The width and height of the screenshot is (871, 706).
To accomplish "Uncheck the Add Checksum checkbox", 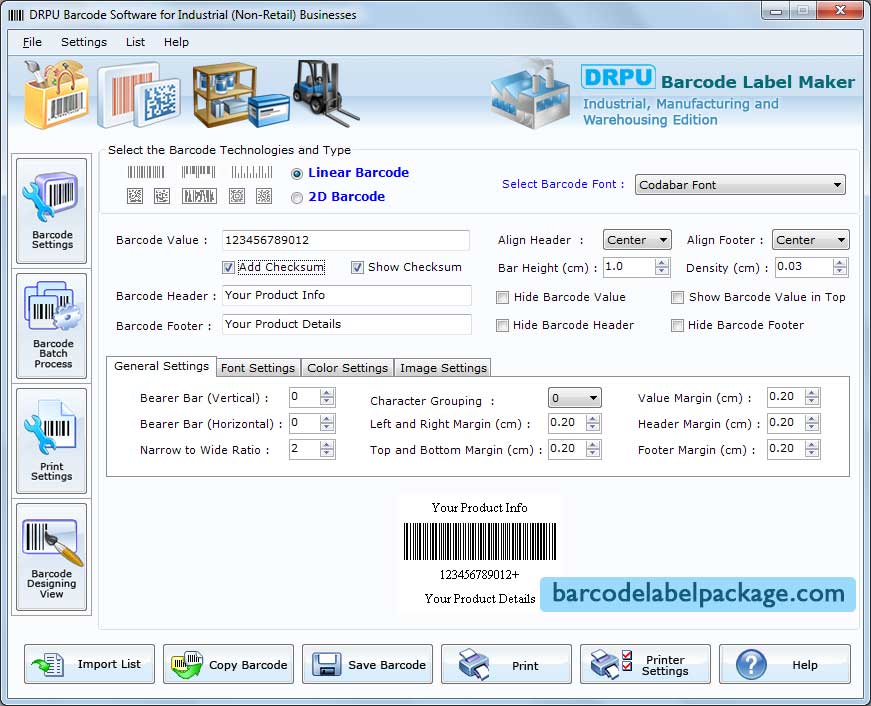I will tap(228, 268).
